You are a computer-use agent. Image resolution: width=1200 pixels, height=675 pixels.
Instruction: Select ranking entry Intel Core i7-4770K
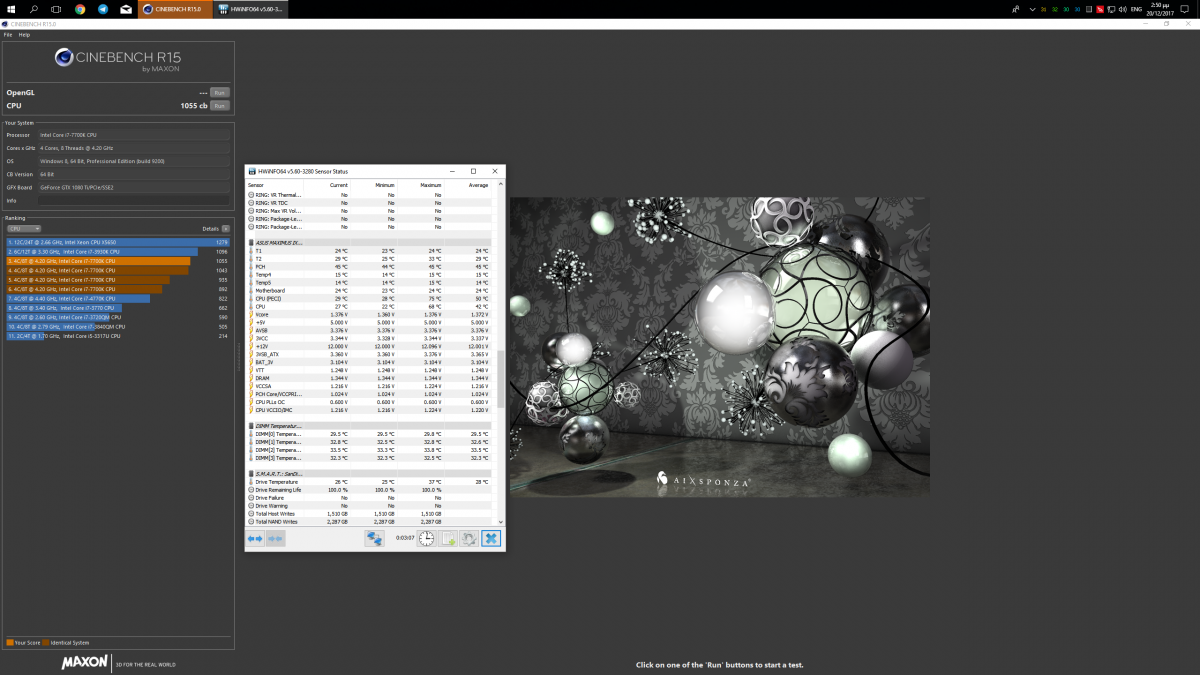(x=117, y=299)
